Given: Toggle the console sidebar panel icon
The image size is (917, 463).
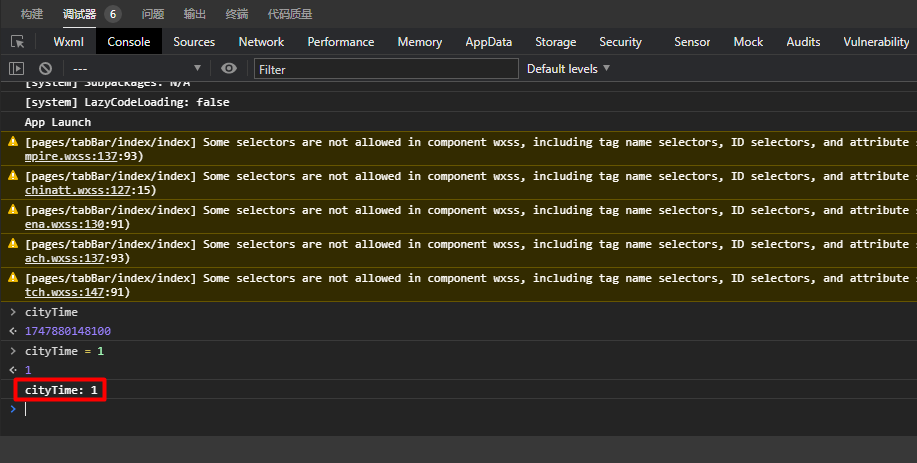Looking at the screenshot, I should [x=16, y=68].
